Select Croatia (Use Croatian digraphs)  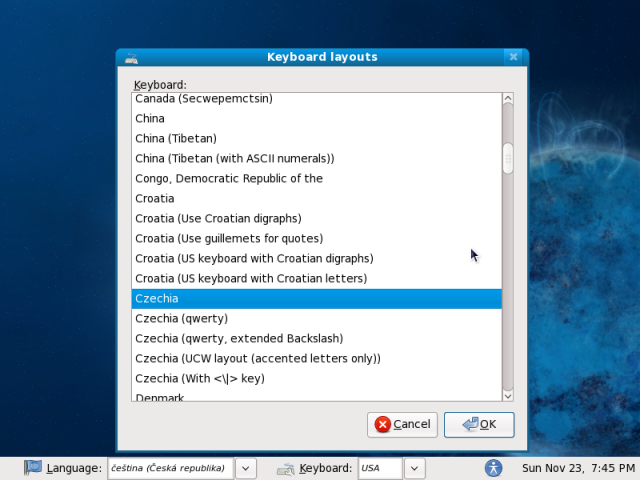point(218,218)
